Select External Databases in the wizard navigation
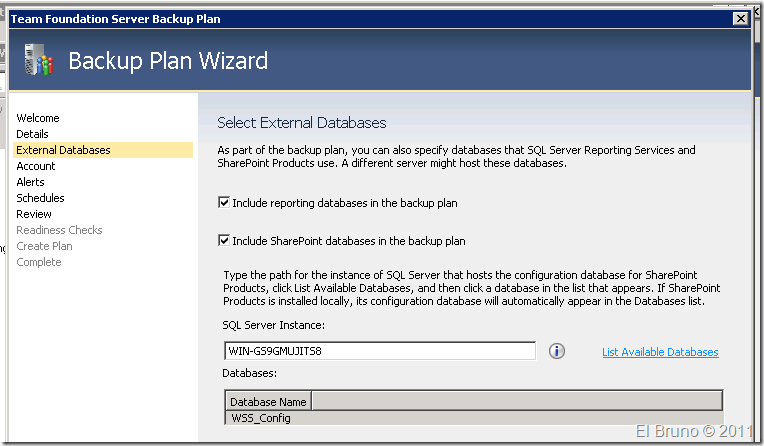This screenshot has width=764, height=446. (63, 150)
